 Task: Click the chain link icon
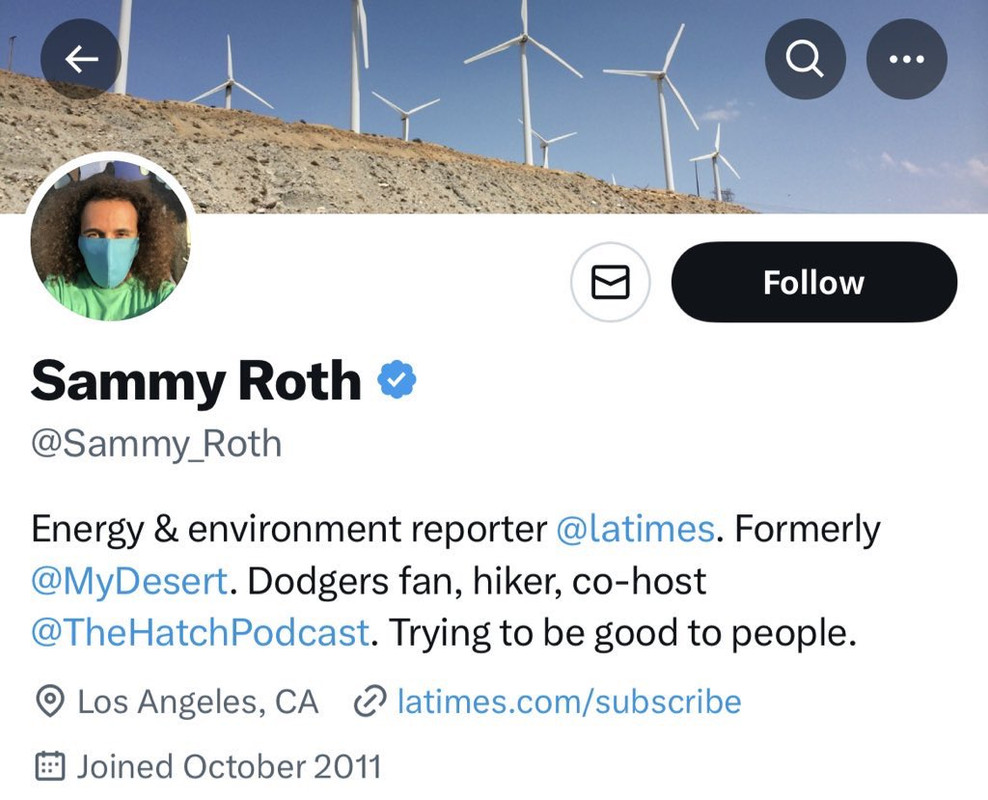[370, 702]
